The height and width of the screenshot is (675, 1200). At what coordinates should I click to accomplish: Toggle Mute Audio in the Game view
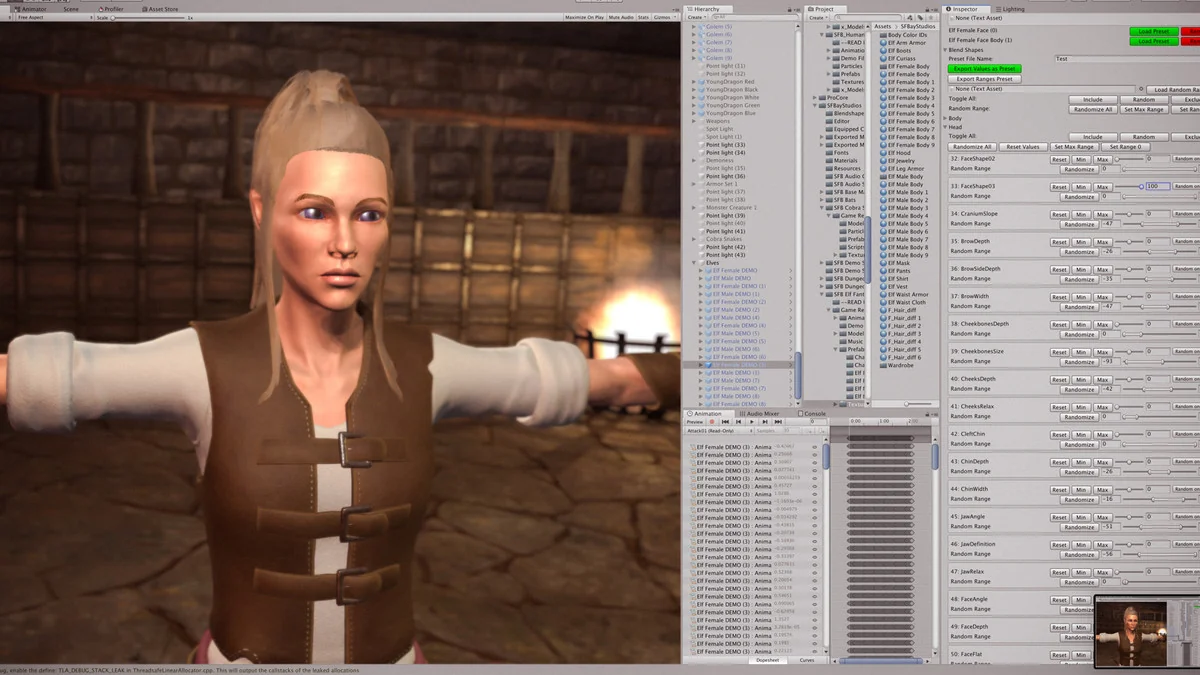pyautogui.click(x=620, y=17)
